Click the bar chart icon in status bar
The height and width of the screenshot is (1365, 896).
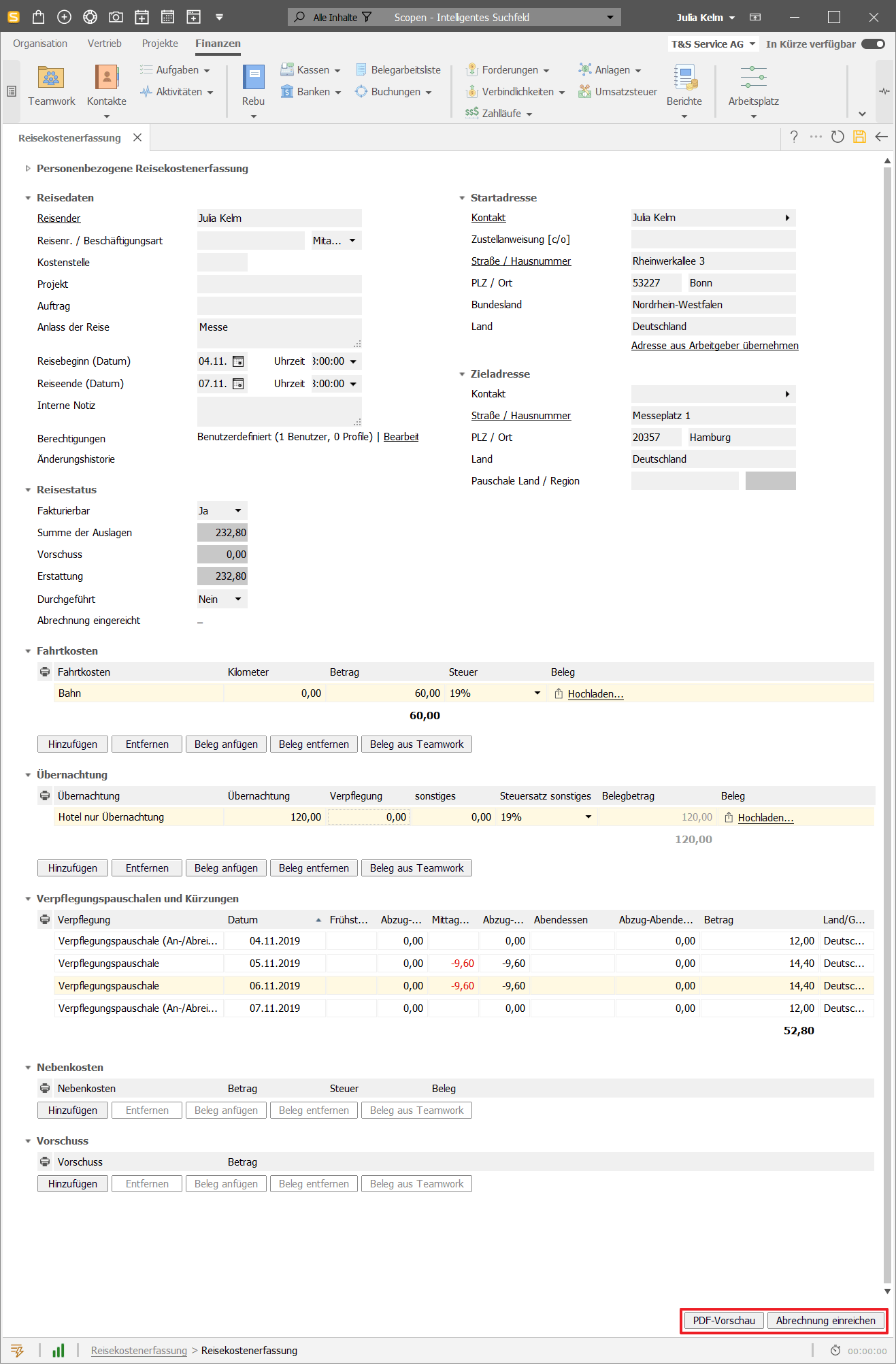59,1351
